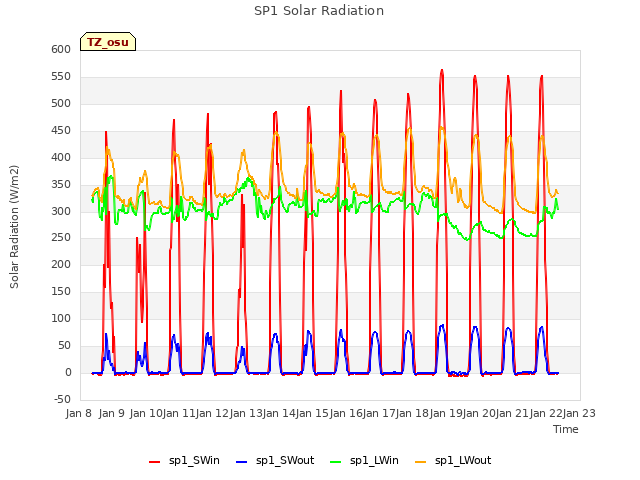640x480 pixels.
Task: Click the sp1_SWin legend label
Action: click(x=194, y=460)
